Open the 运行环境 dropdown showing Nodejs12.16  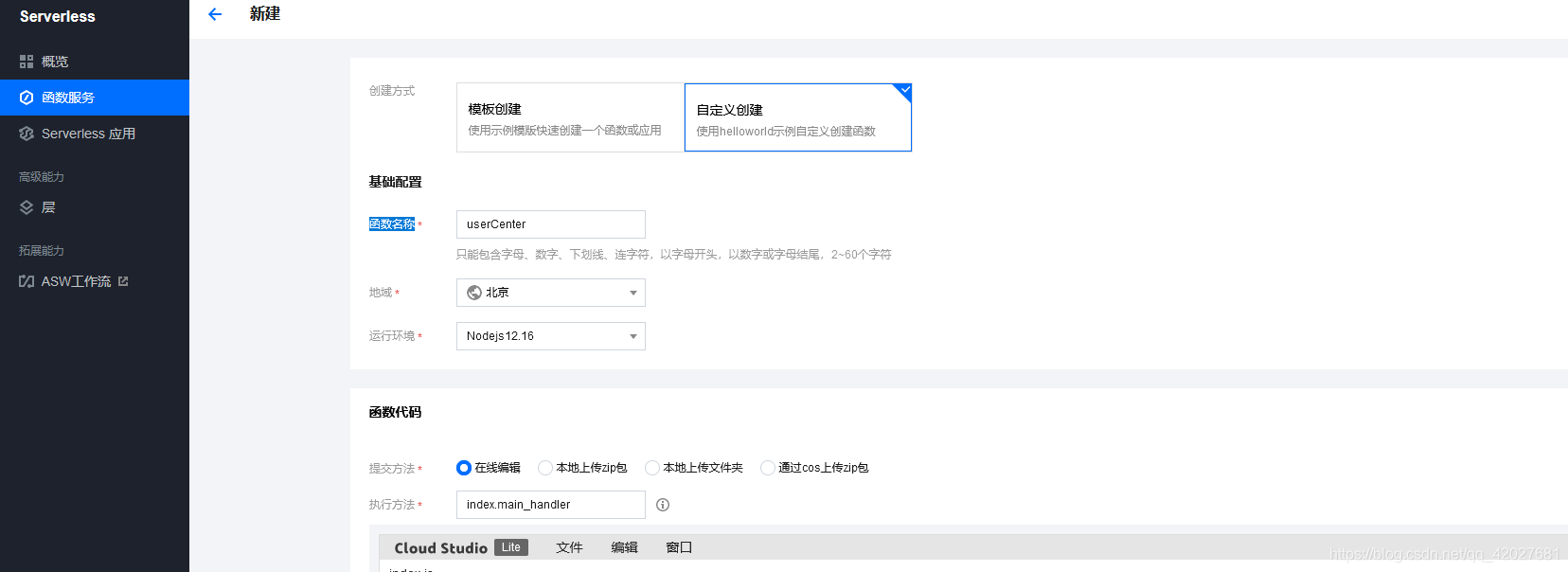(551, 336)
